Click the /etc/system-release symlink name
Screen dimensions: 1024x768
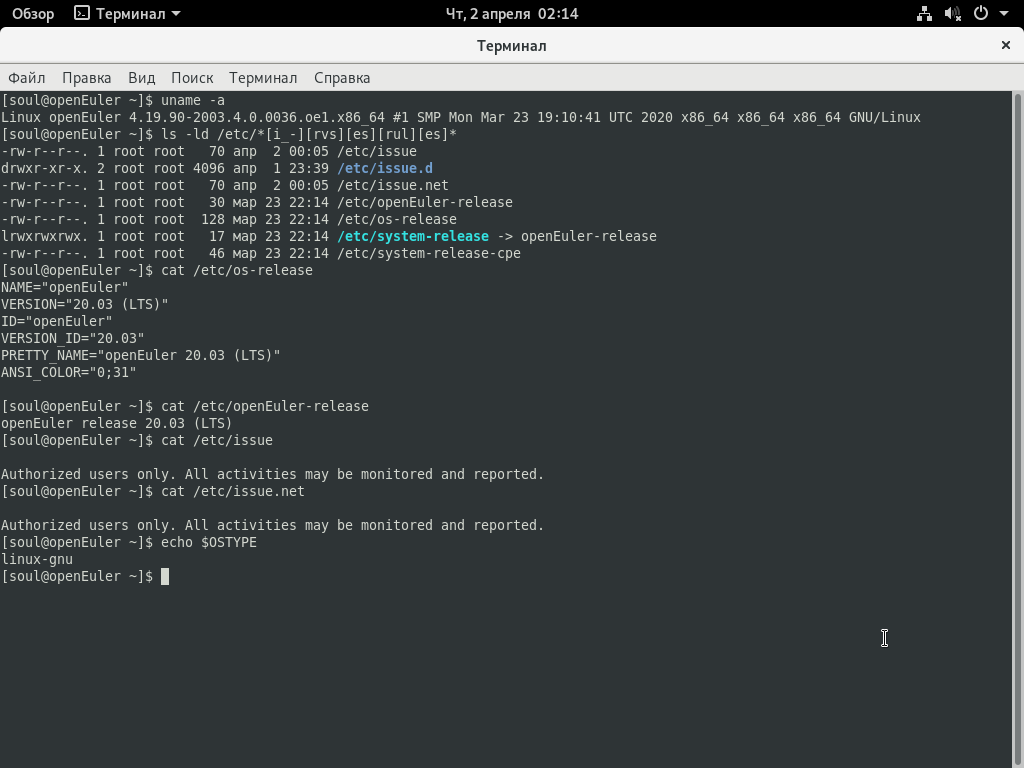click(x=413, y=236)
